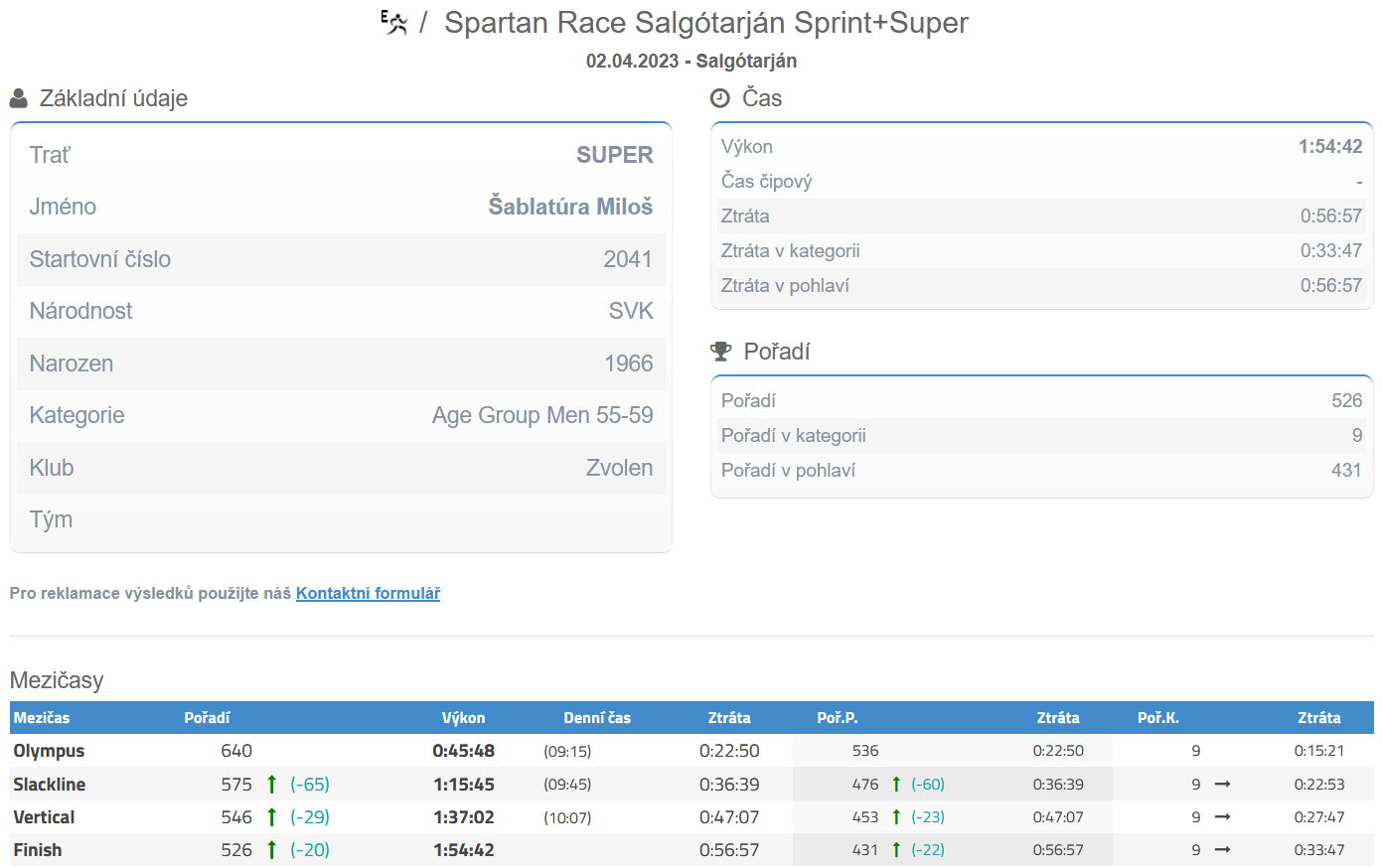Click green up arrow beside 476 in Slackline row
Screen dimensions: 1383x868
coord(896,784)
